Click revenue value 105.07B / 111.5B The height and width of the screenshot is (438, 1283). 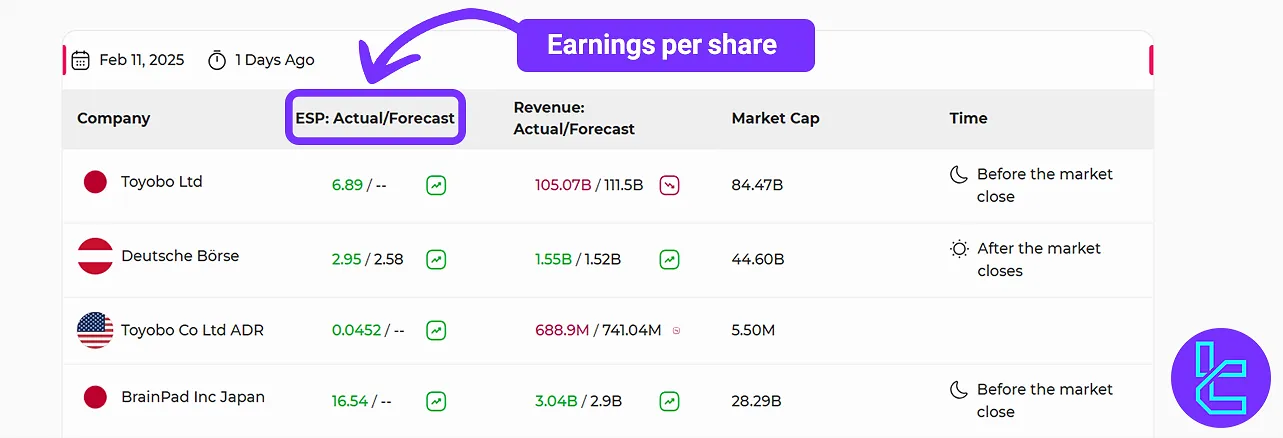[589, 185]
